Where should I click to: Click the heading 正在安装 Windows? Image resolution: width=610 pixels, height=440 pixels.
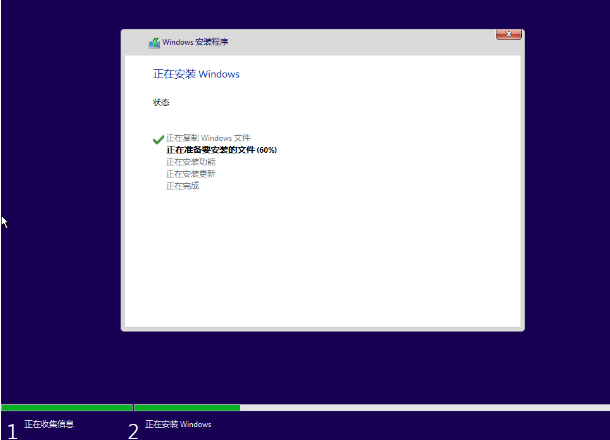pos(196,74)
